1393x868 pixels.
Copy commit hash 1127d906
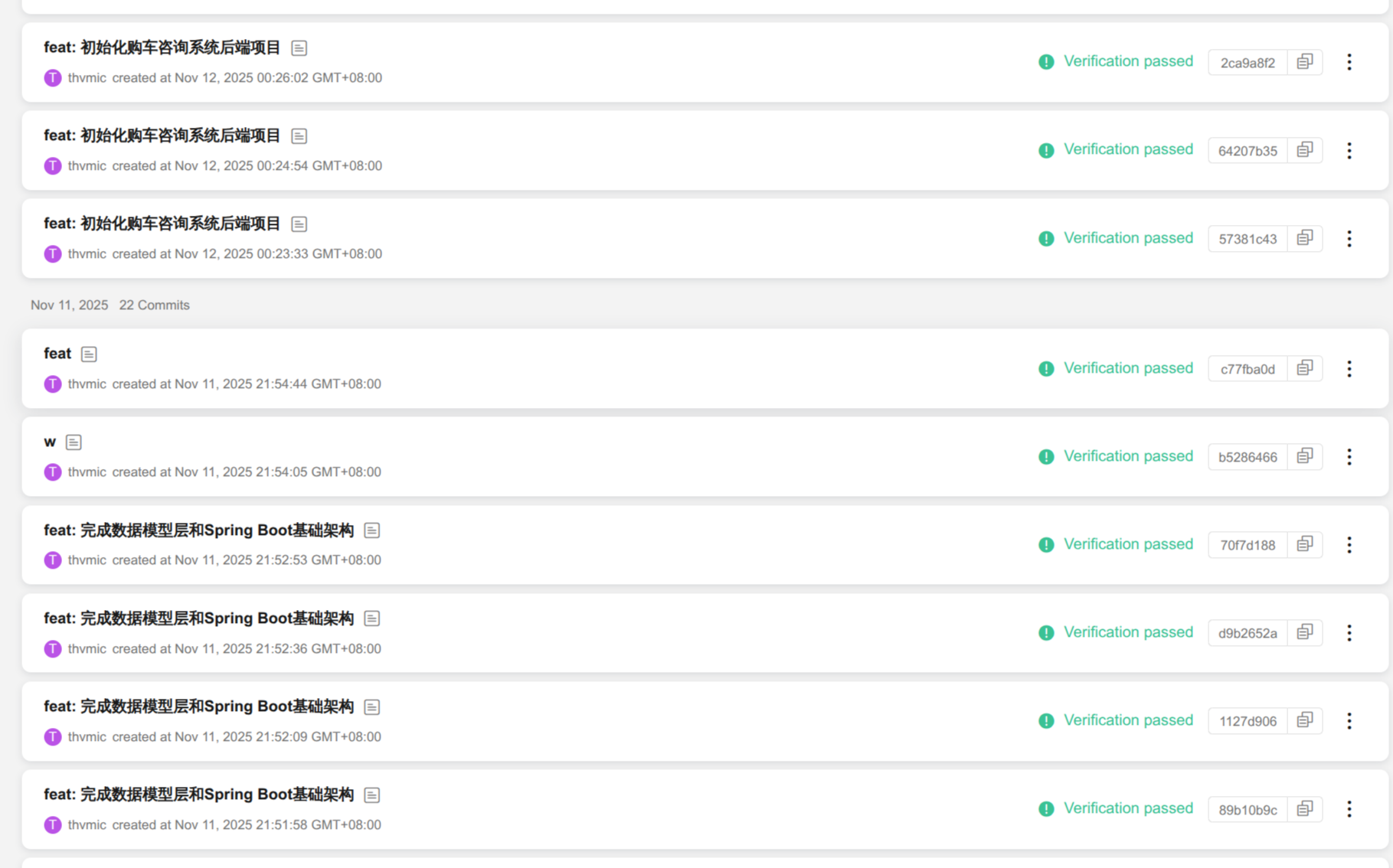(x=1305, y=720)
